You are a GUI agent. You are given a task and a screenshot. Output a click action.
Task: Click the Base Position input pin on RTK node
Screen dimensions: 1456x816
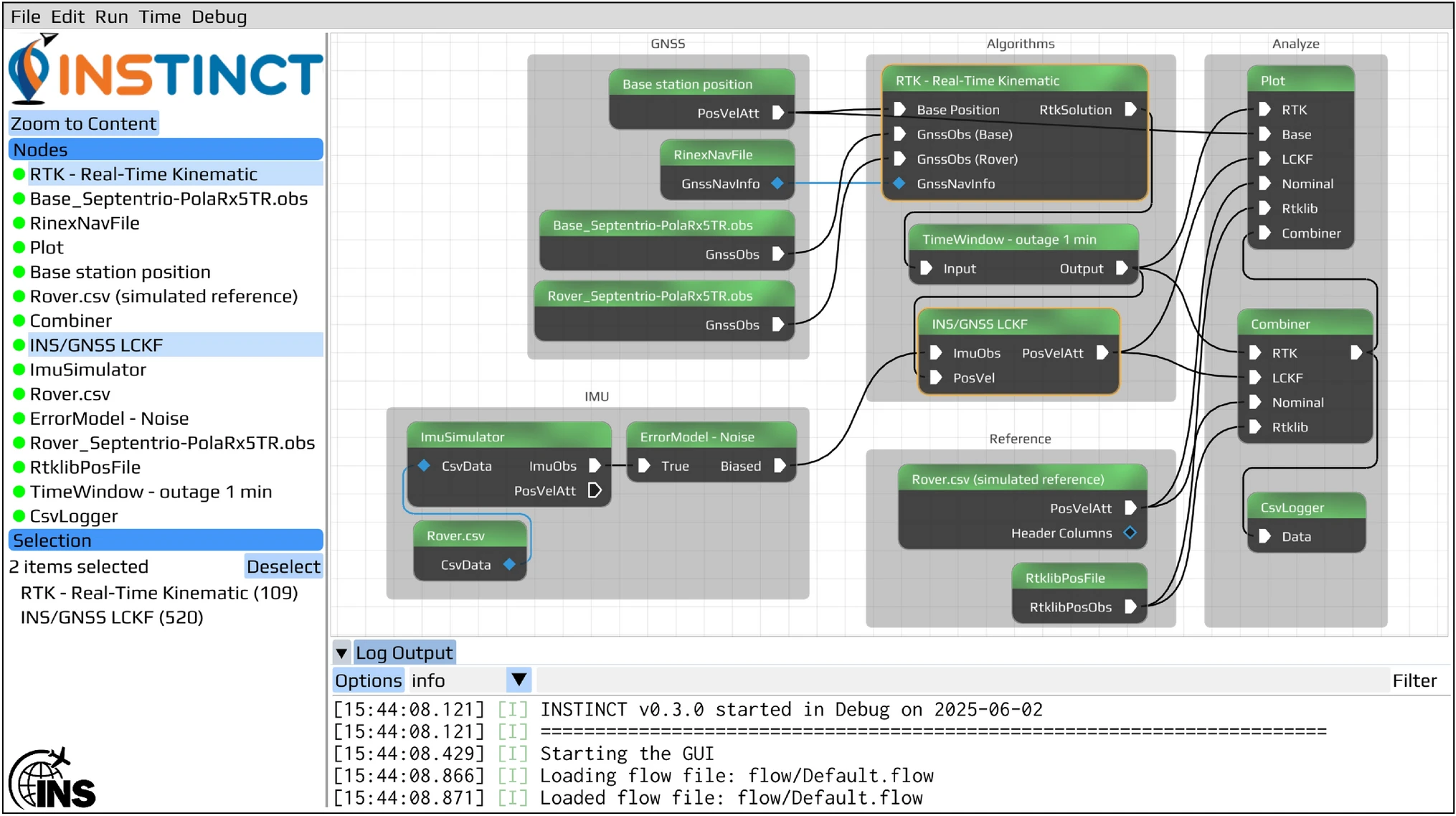(899, 110)
